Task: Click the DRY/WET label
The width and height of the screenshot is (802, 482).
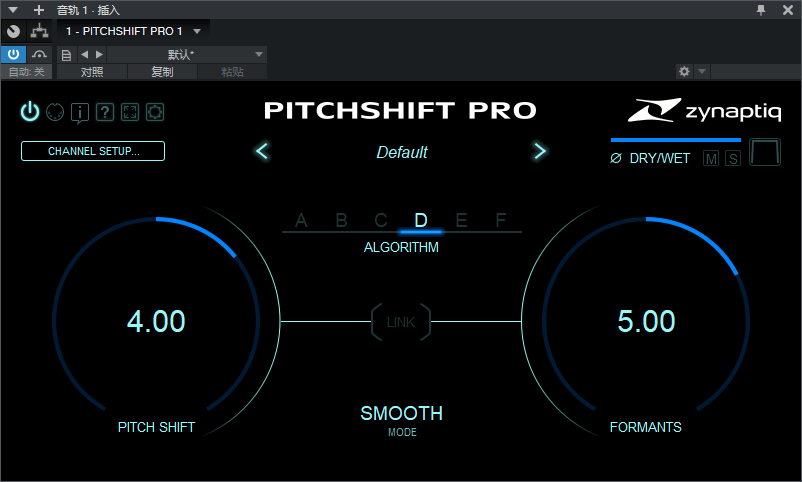Action: point(659,158)
